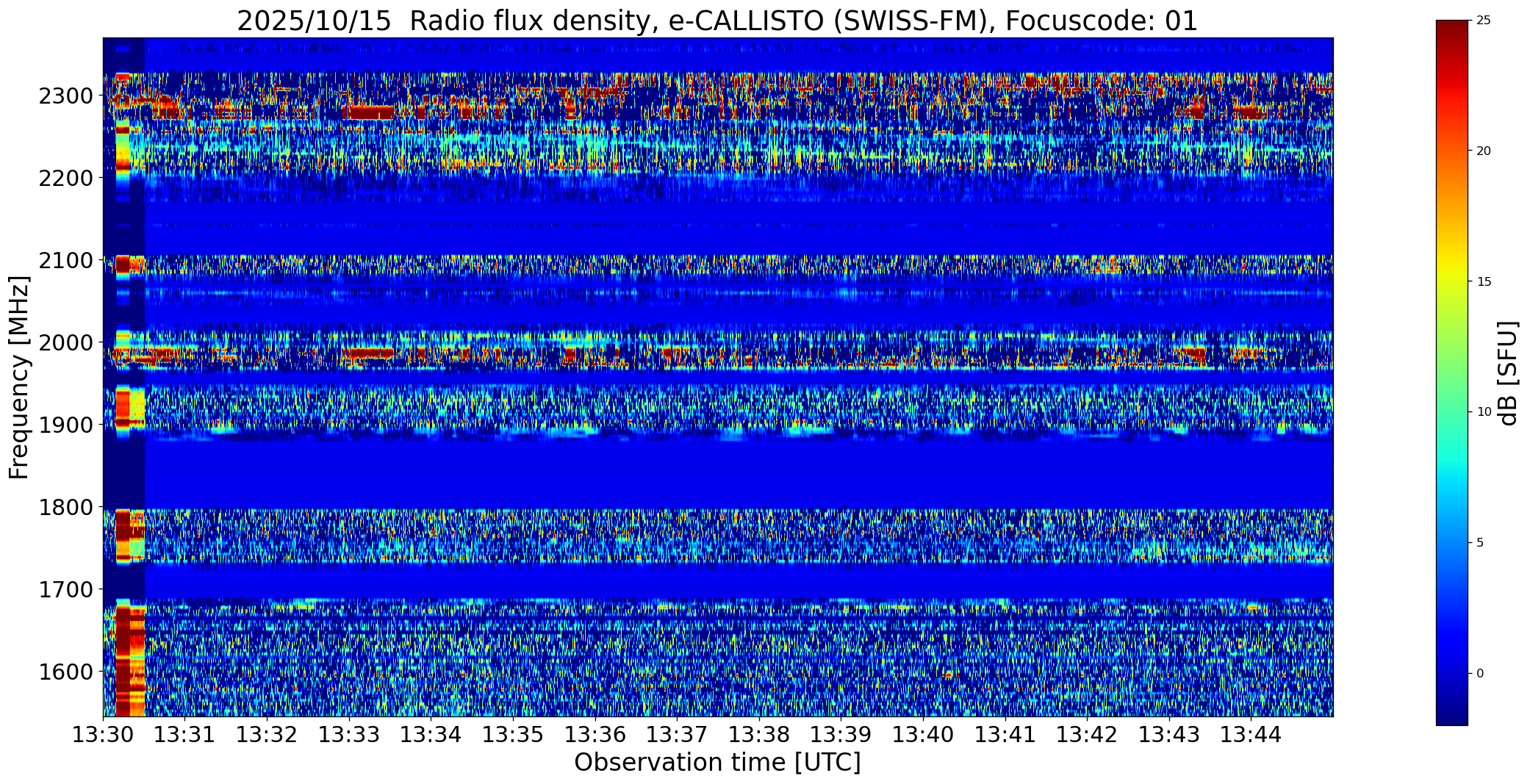Viewport: 1530px width, 784px height.
Task: Select the "Observation time [UTC]" x-axis label
Action: pyautogui.click(x=717, y=763)
